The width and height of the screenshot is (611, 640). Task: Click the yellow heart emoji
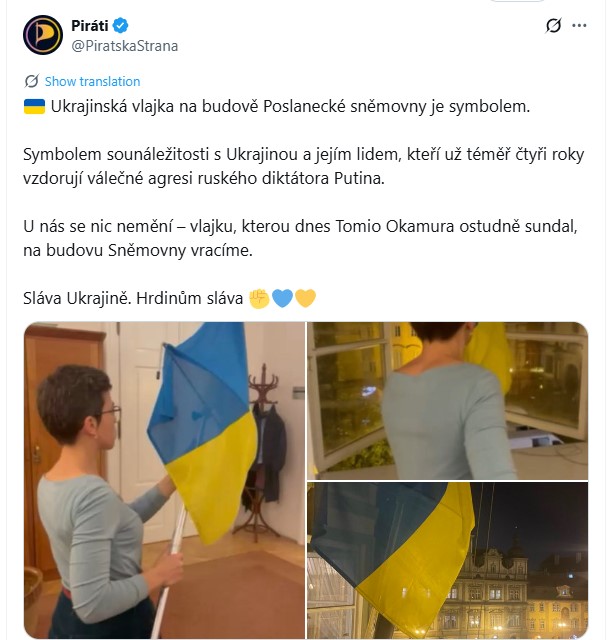pos(305,298)
